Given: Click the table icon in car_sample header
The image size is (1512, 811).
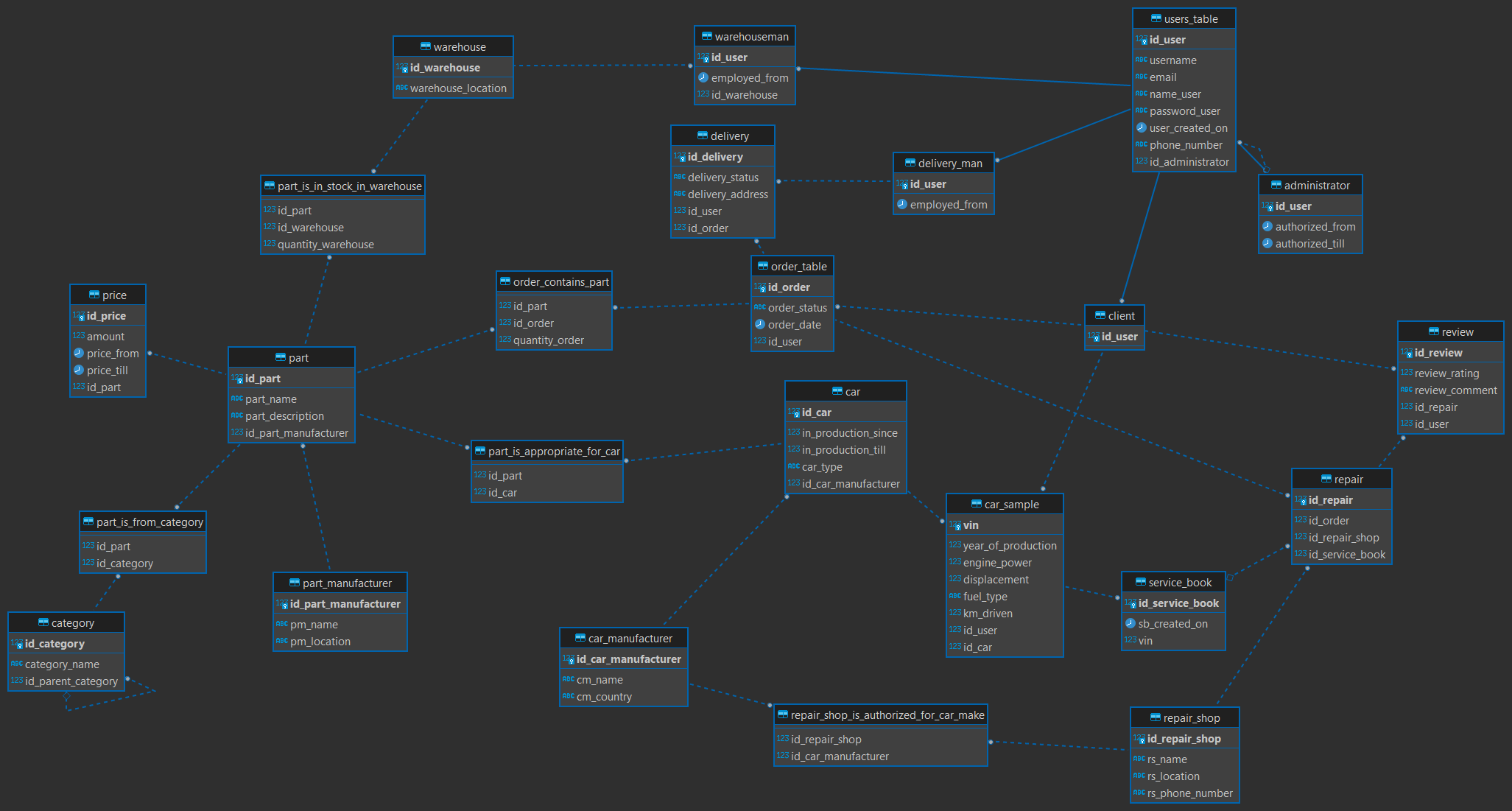Looking at the screenshot, I should [976, 504].
